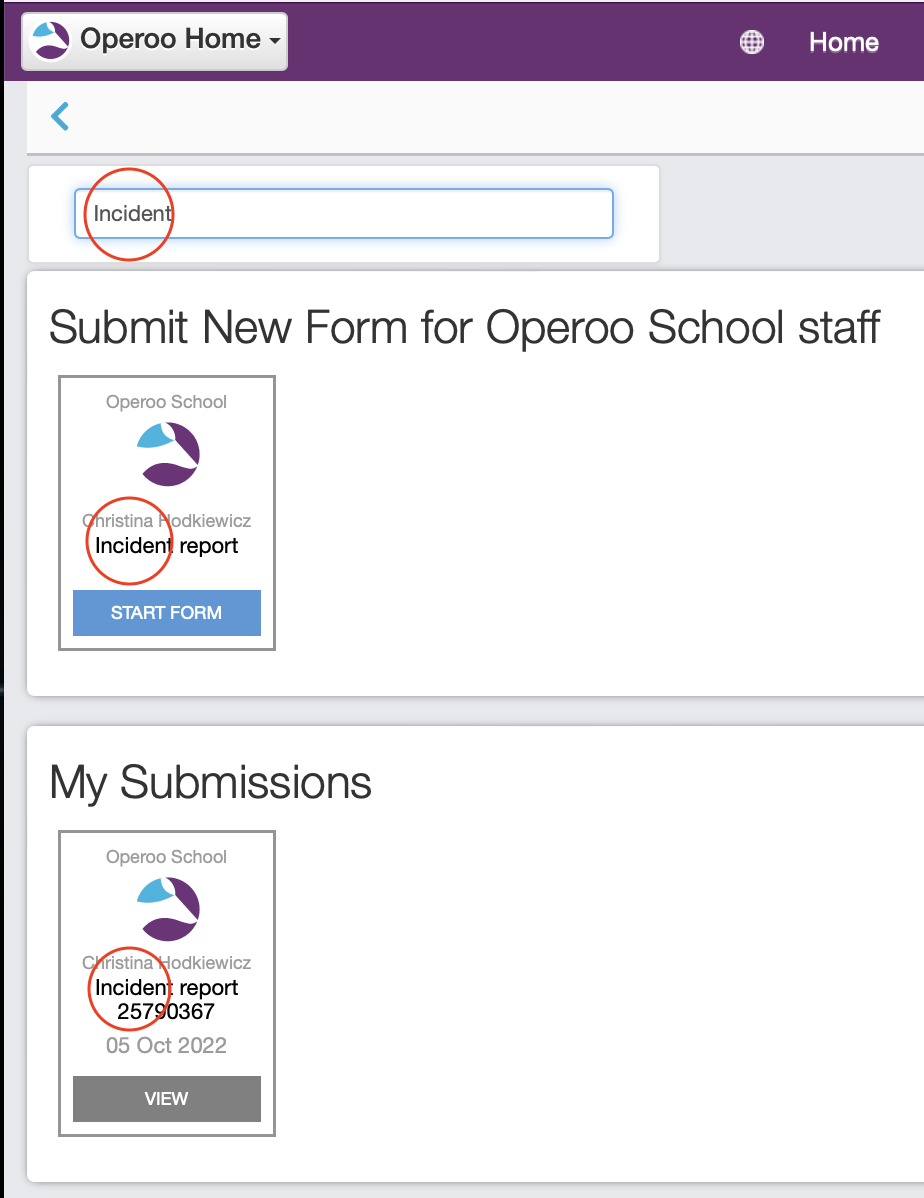Image resolution: width=924 pixels, height=1198 pixels.
Task: Click Christina Hodkiewicz's name on the submission card
Action: pyautogui.click(x=167, y=963)
